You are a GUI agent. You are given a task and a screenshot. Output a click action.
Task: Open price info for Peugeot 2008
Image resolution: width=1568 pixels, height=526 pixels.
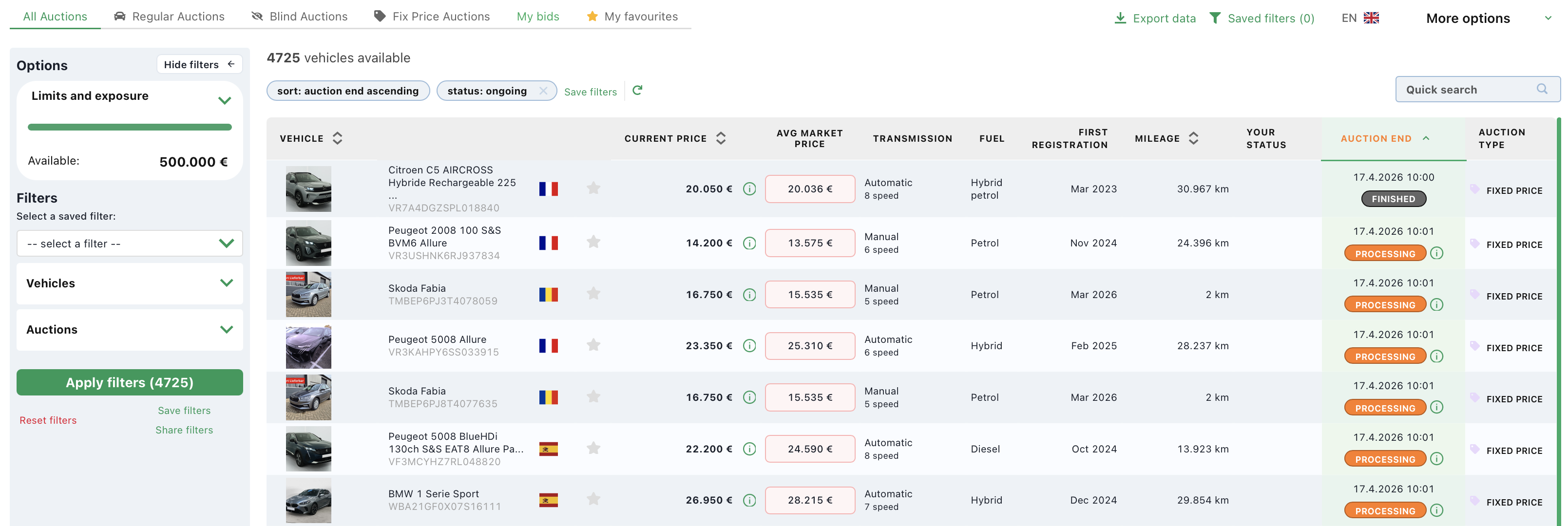(749, 243)
